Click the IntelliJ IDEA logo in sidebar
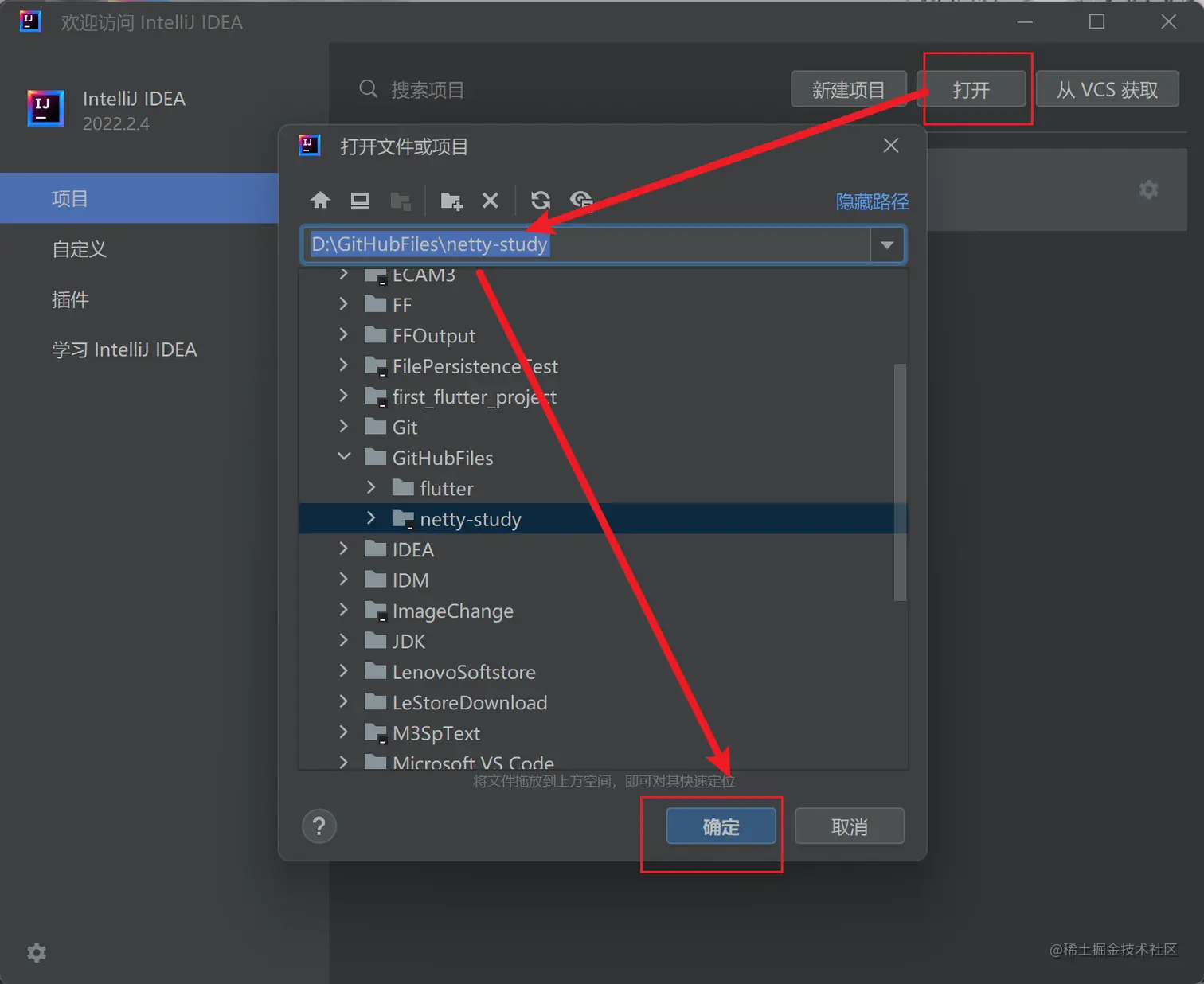Image resolution: width=1204 pixels, height=984 pixels. 45,107
